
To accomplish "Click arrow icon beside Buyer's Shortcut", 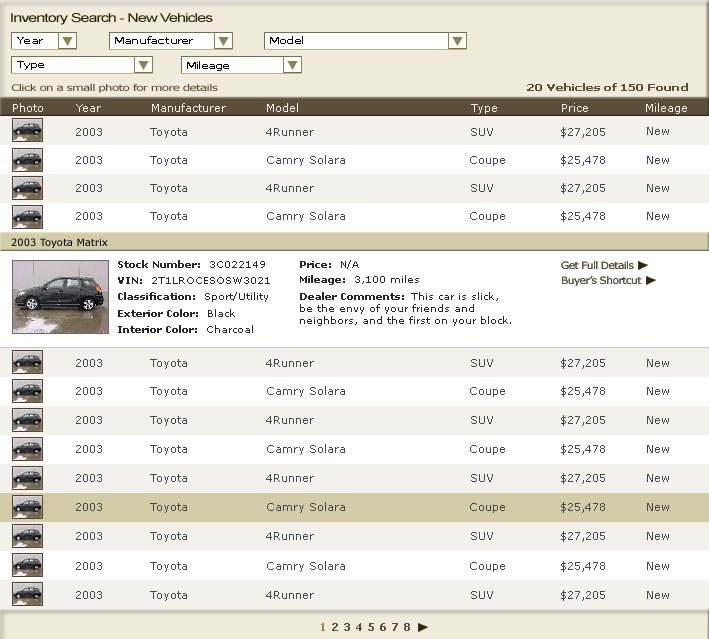I will [x=651, y=280].
